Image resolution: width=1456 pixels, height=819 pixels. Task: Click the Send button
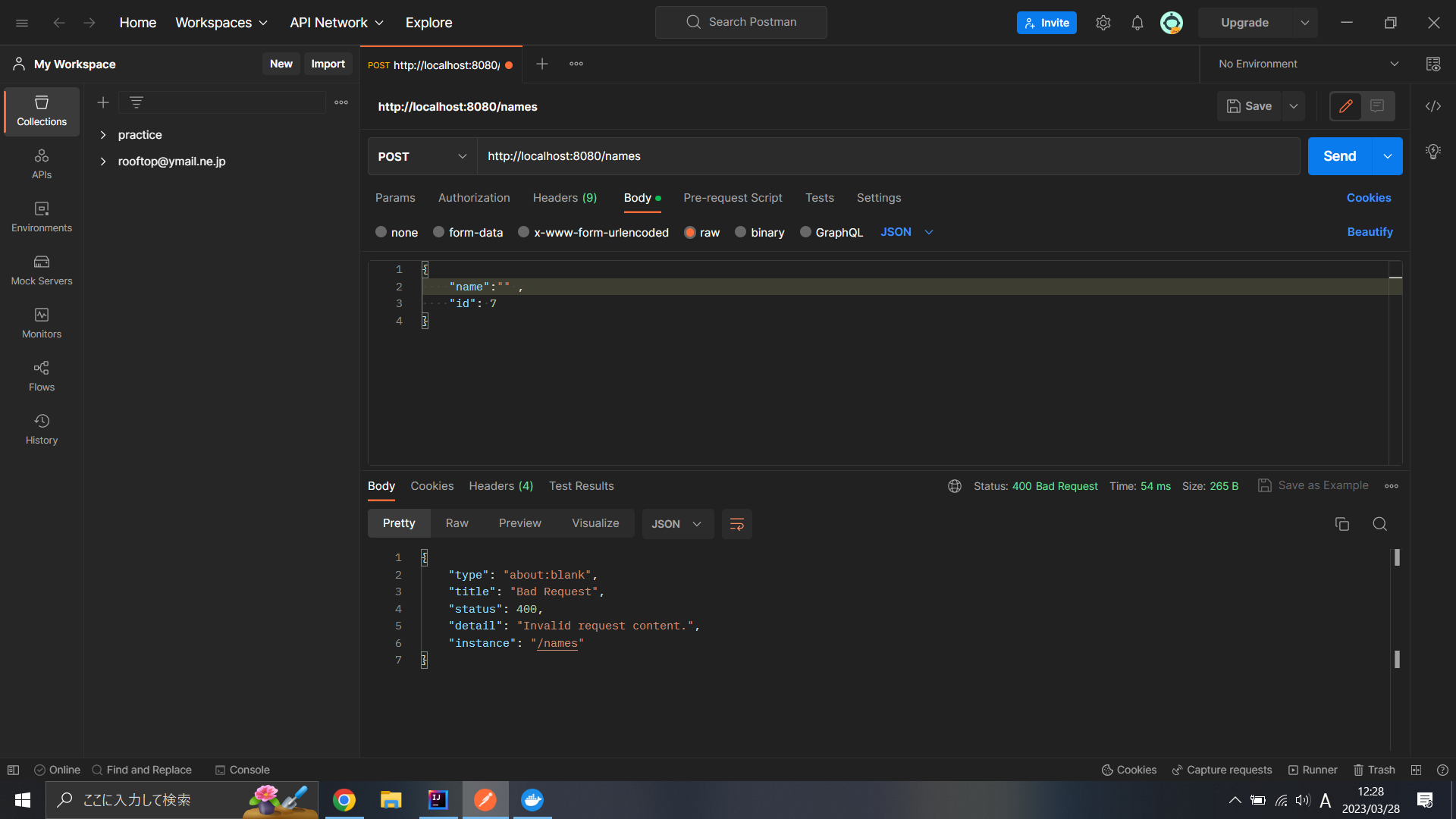[1339, 156]
